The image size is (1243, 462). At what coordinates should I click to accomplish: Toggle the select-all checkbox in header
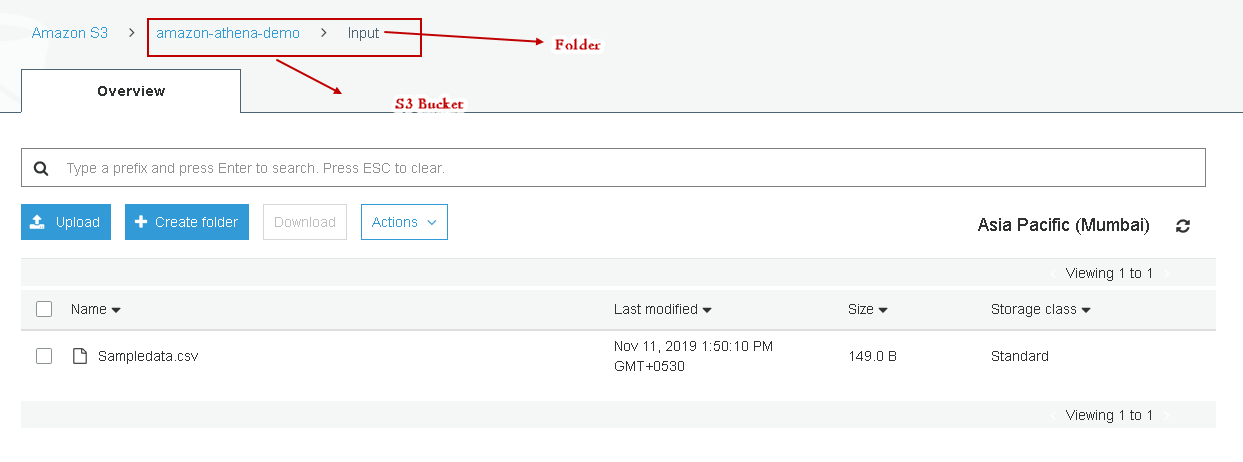point(44,309)
